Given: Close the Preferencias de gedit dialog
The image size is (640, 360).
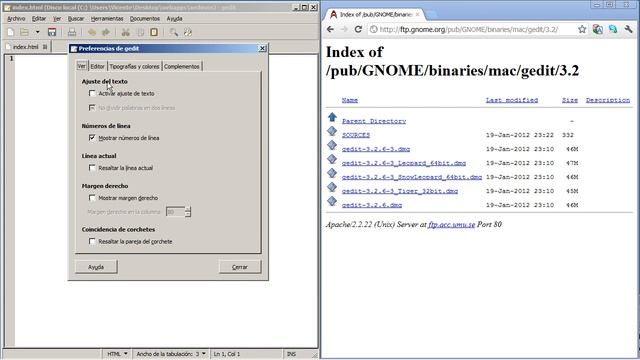Looking at the screenshot, I should click(x=262, y=48).
